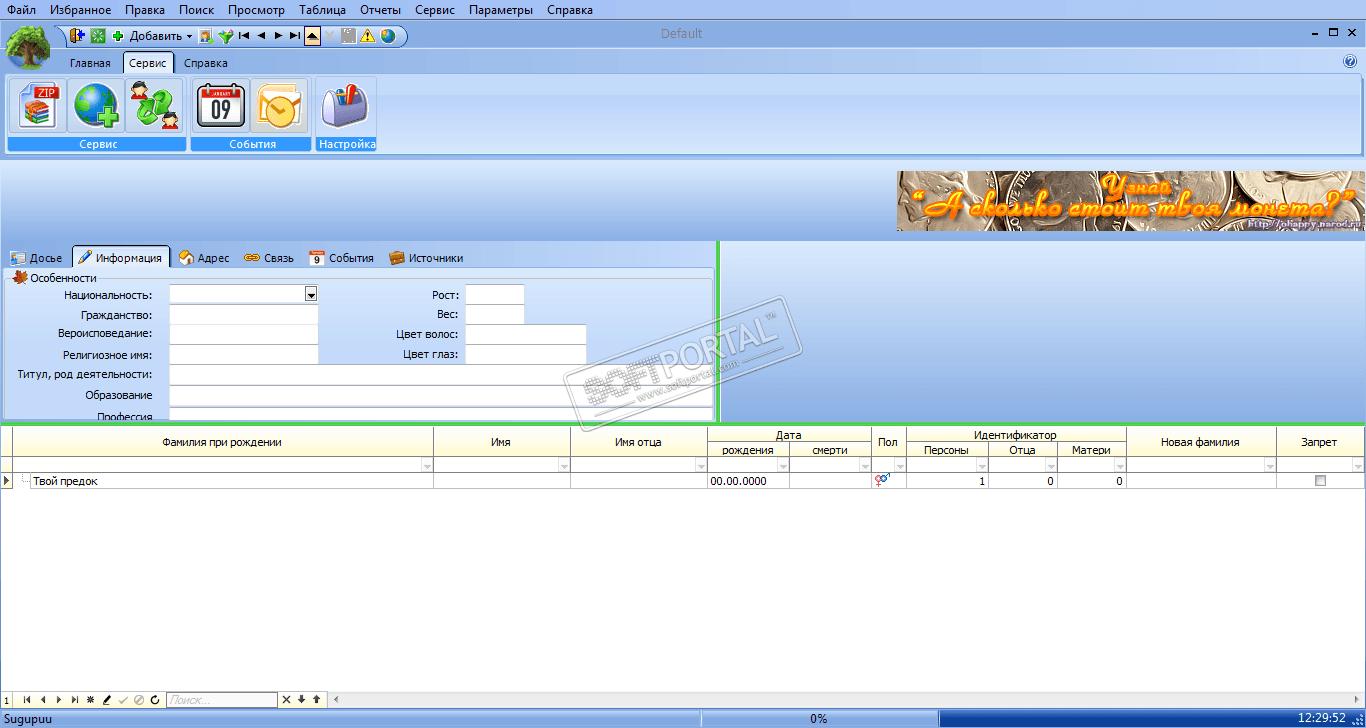Click the funnel filter icon in quick toolbar

[x=226, y=36]
